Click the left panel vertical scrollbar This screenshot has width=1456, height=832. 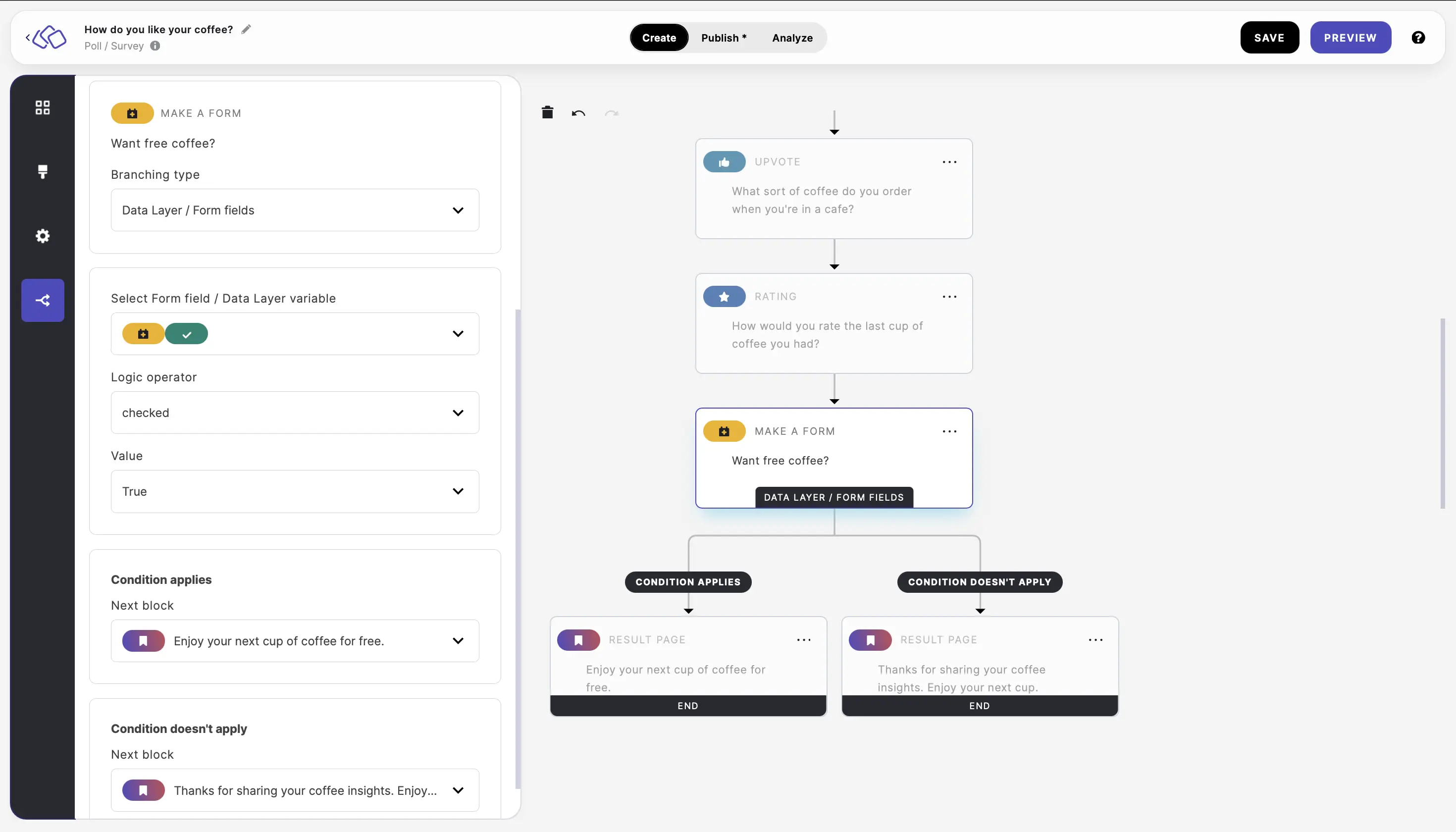tap(518, 549)
